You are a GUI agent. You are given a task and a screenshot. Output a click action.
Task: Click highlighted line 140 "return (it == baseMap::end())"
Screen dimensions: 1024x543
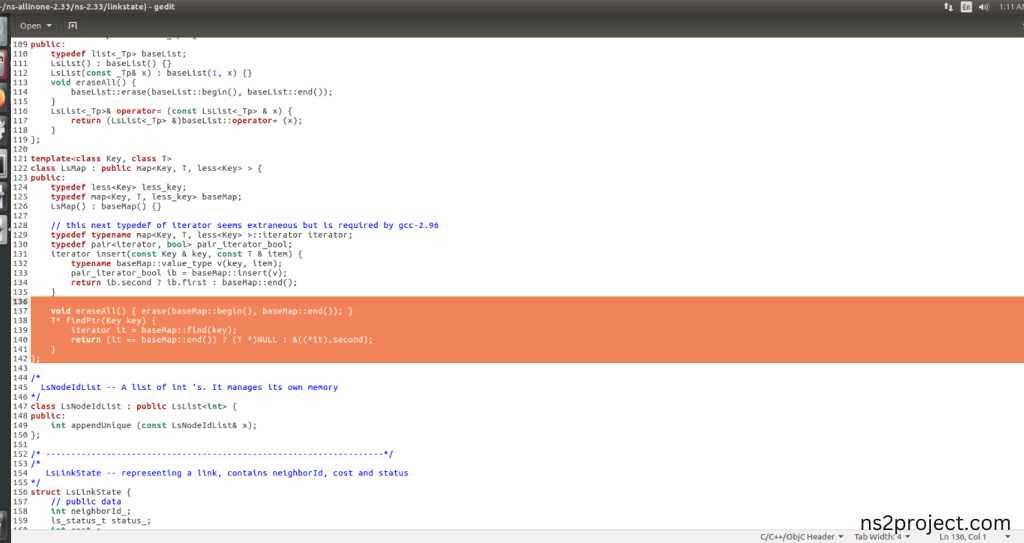pos(144,340)
